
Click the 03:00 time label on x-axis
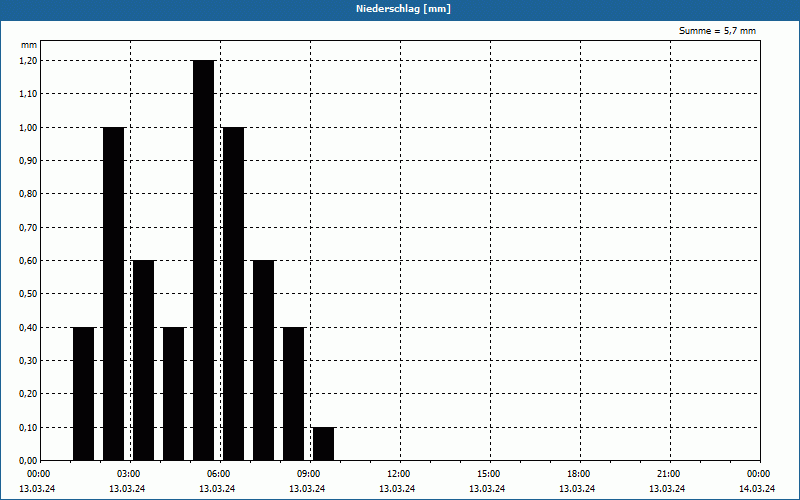pos(129,474)
